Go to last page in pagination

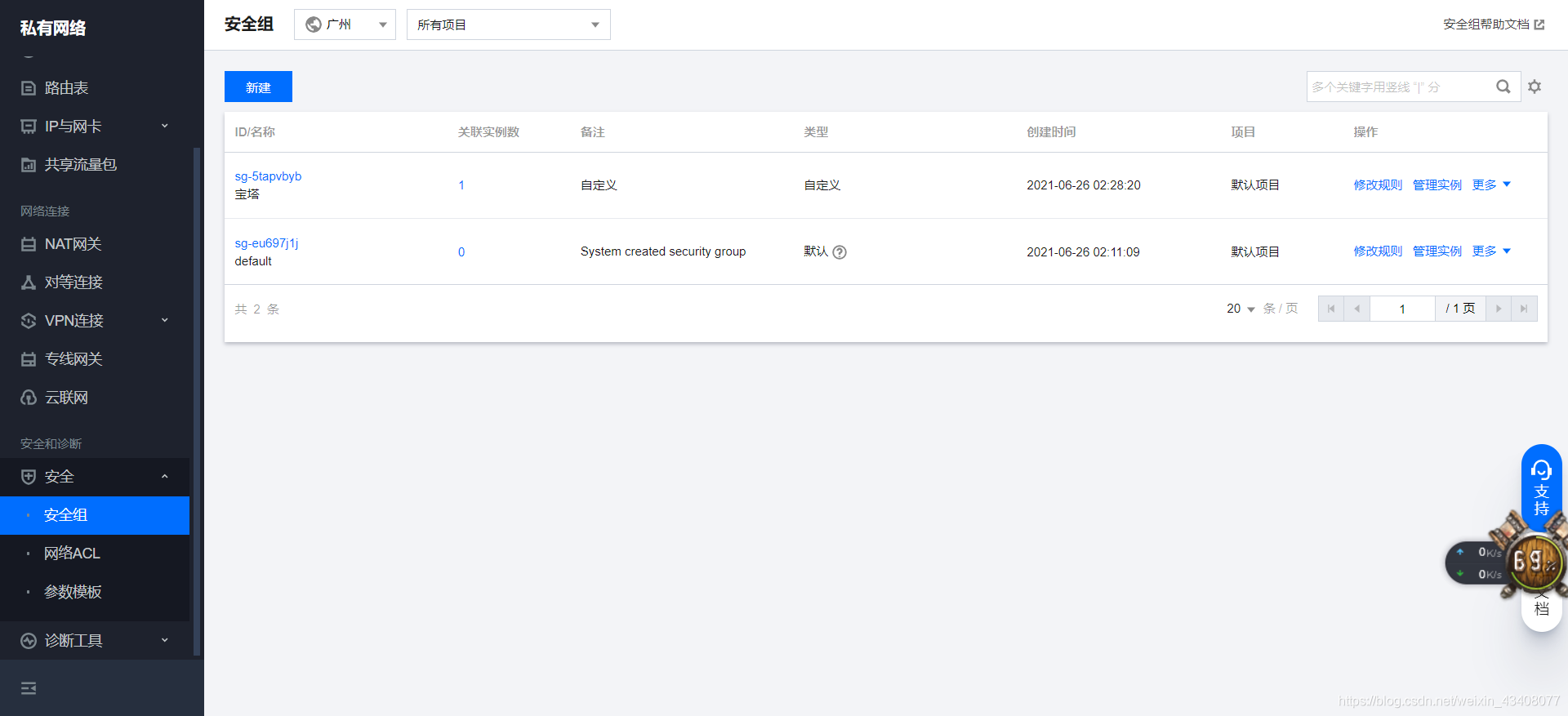tap(1524, 309)
